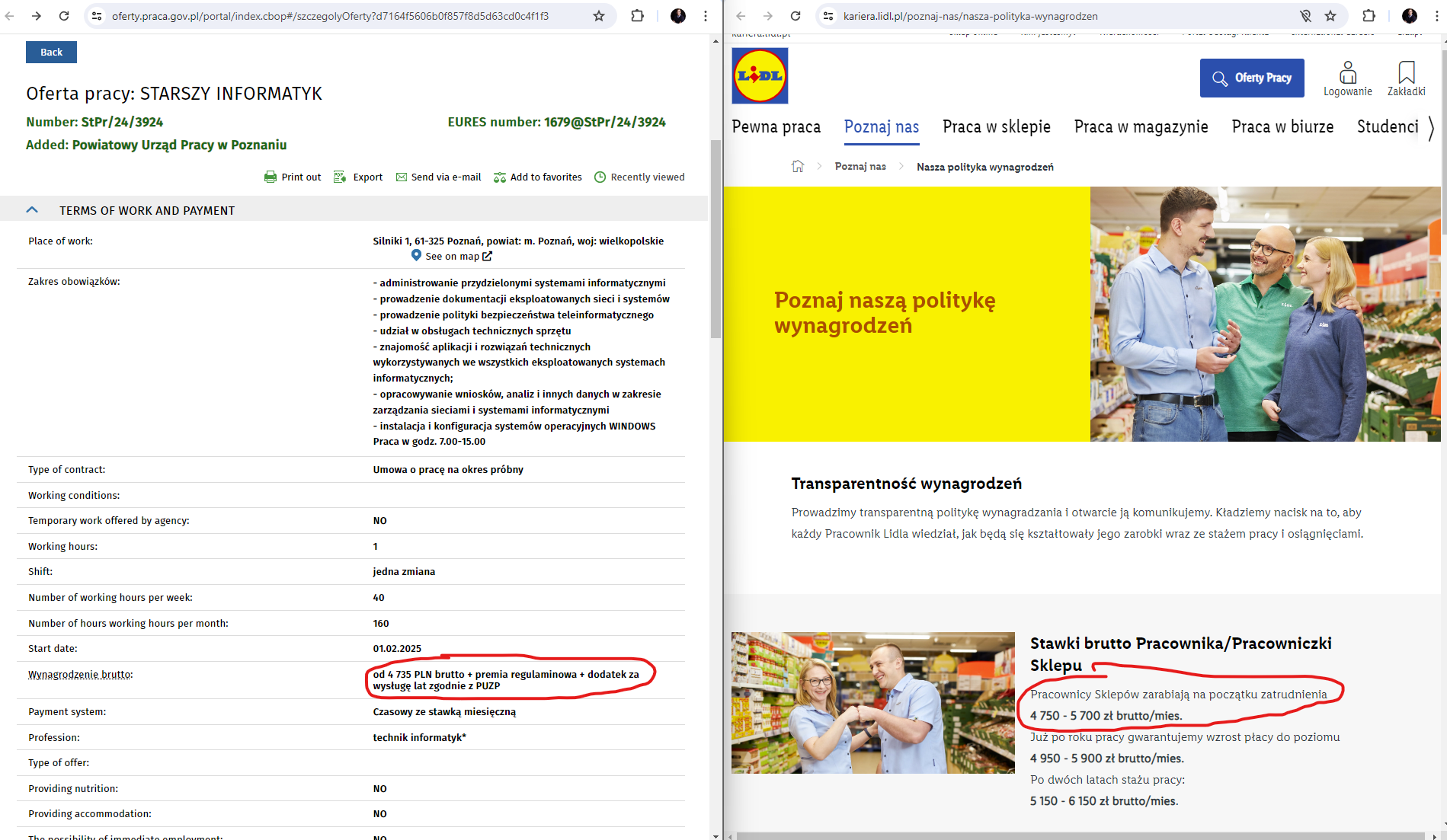
Task: Click the Recently viewed link text
Action: (x=648, y=177)
